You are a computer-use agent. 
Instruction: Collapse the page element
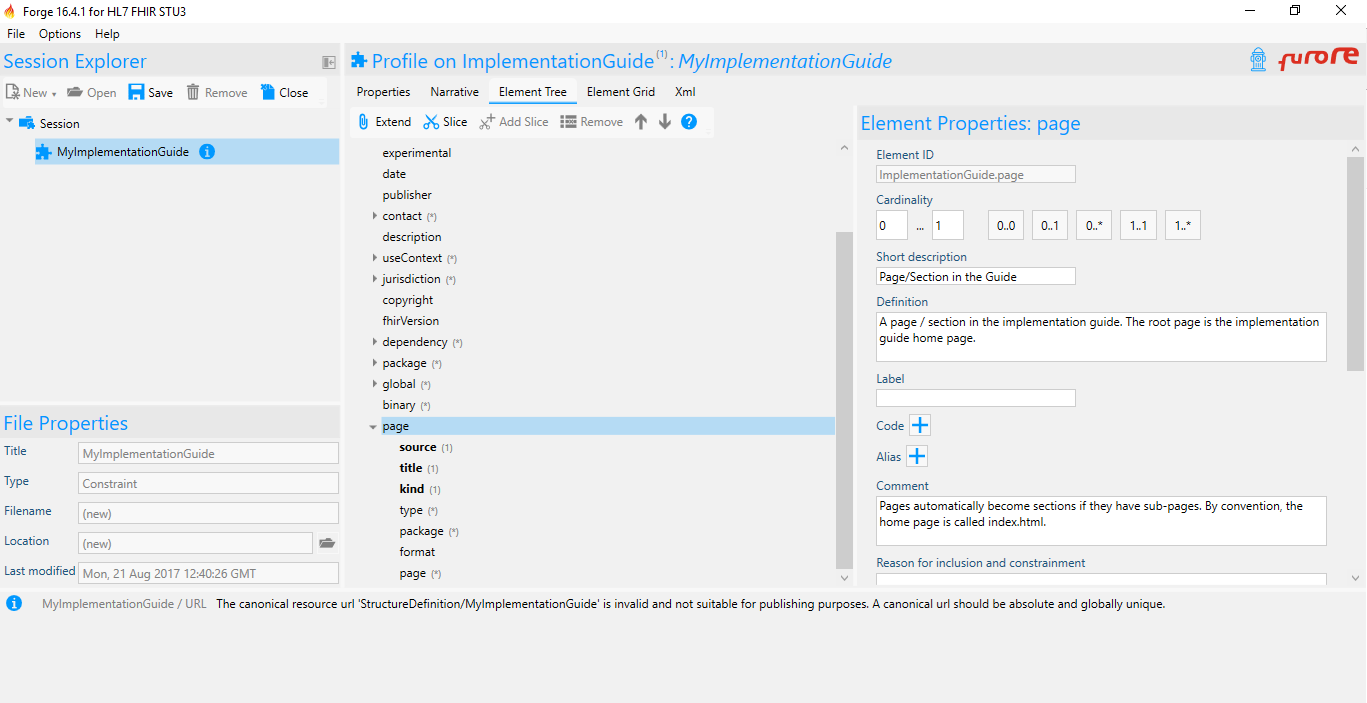(374, 427)
